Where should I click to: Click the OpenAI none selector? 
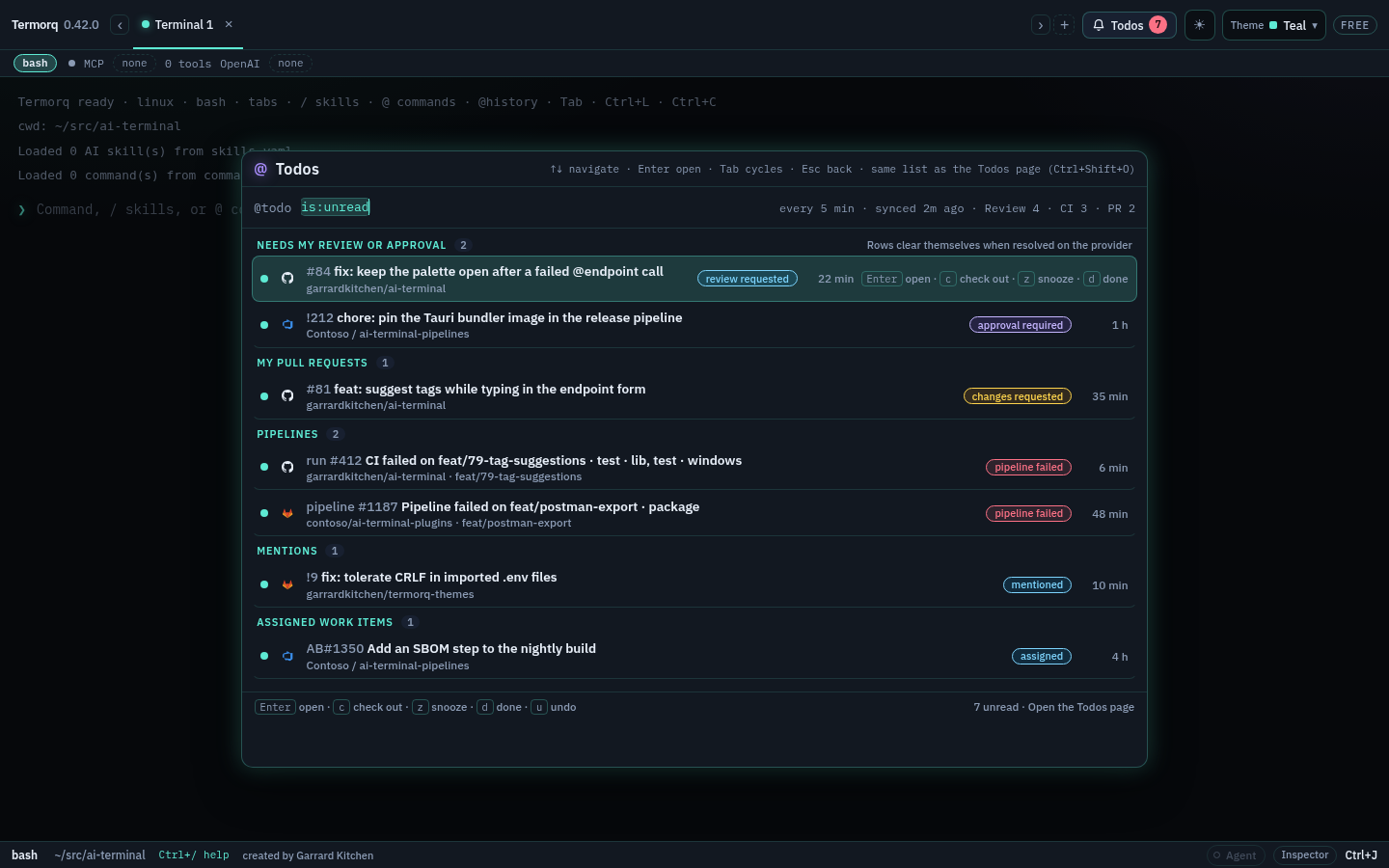point(290,64)
